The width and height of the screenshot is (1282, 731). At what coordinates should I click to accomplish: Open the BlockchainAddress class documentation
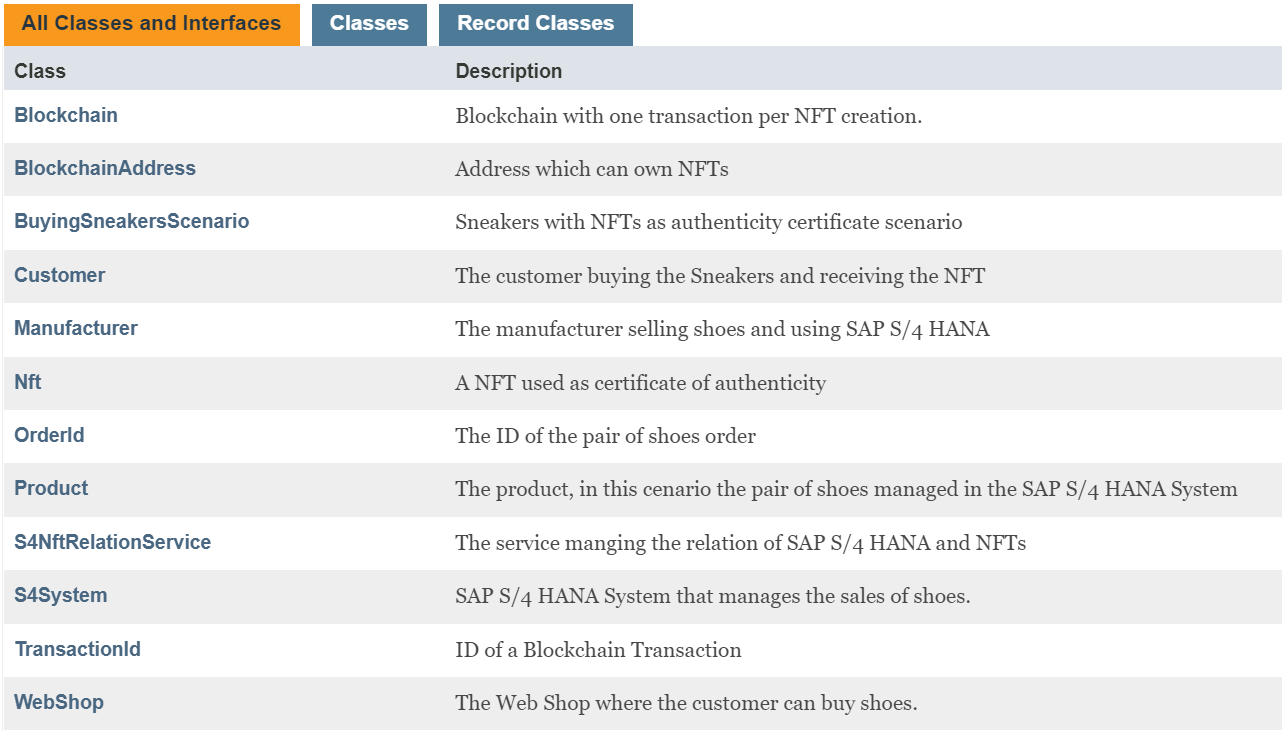click(x=105, y=168)
